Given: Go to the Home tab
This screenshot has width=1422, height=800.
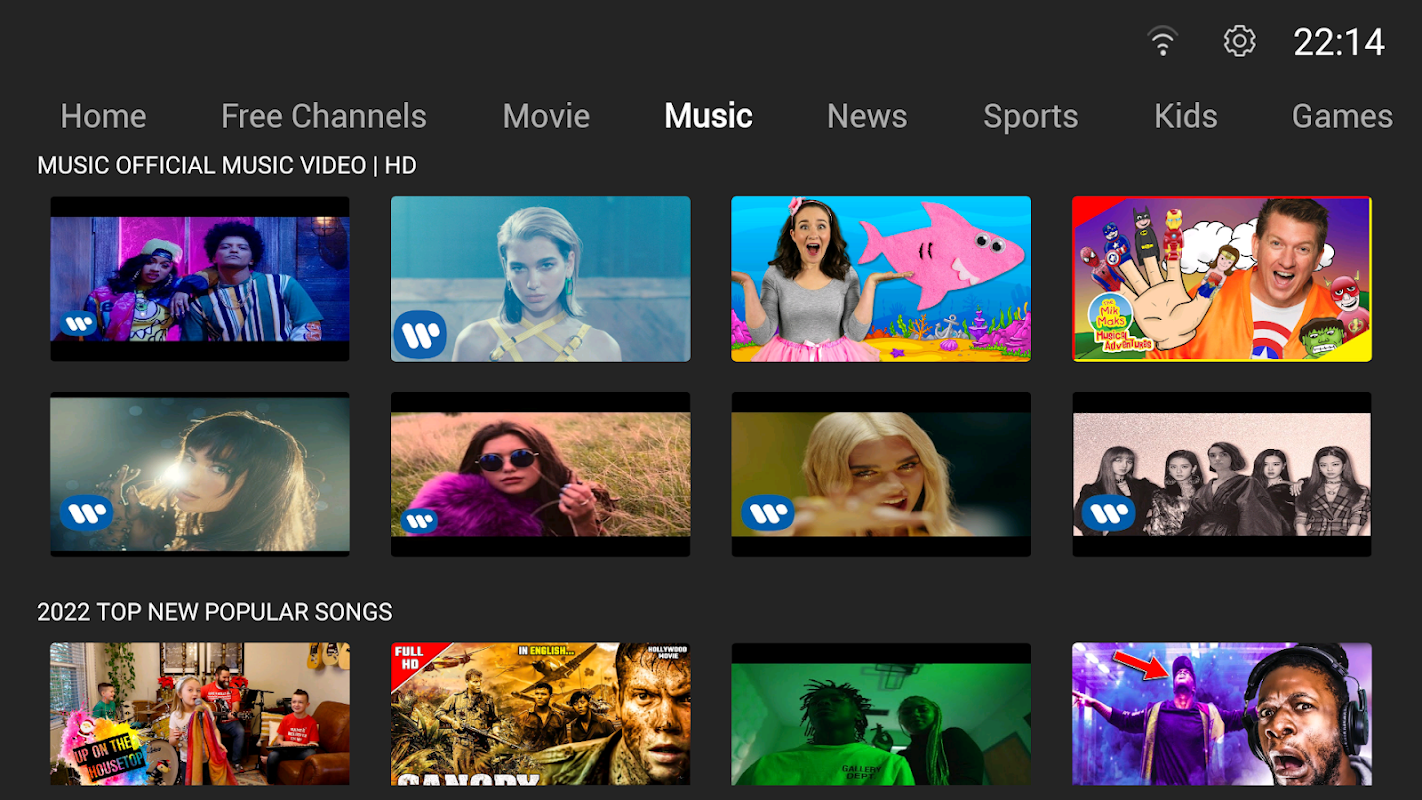Looking at the screenshot, I should 103,116.
